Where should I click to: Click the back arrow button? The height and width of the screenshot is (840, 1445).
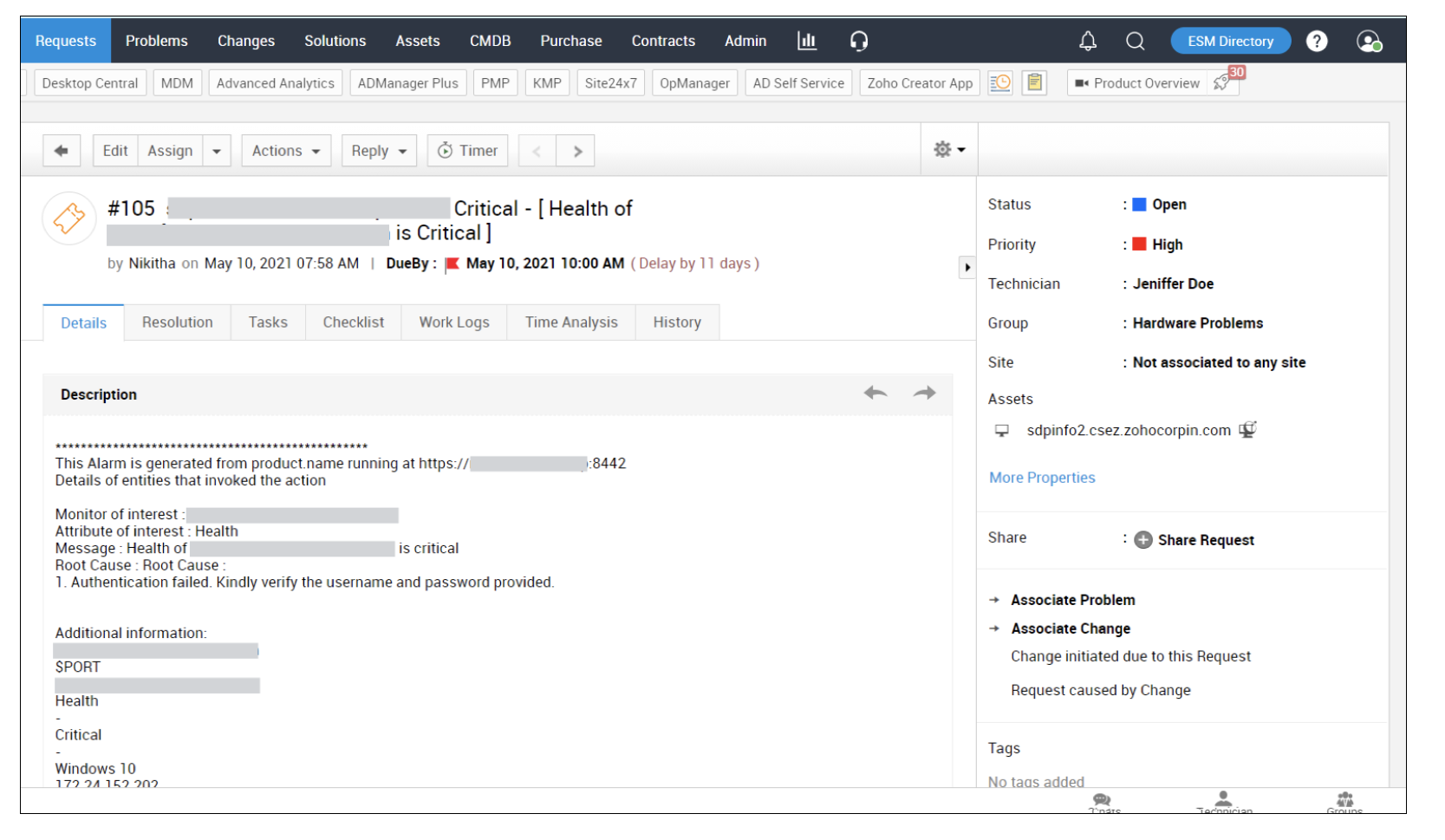point(62,151)
